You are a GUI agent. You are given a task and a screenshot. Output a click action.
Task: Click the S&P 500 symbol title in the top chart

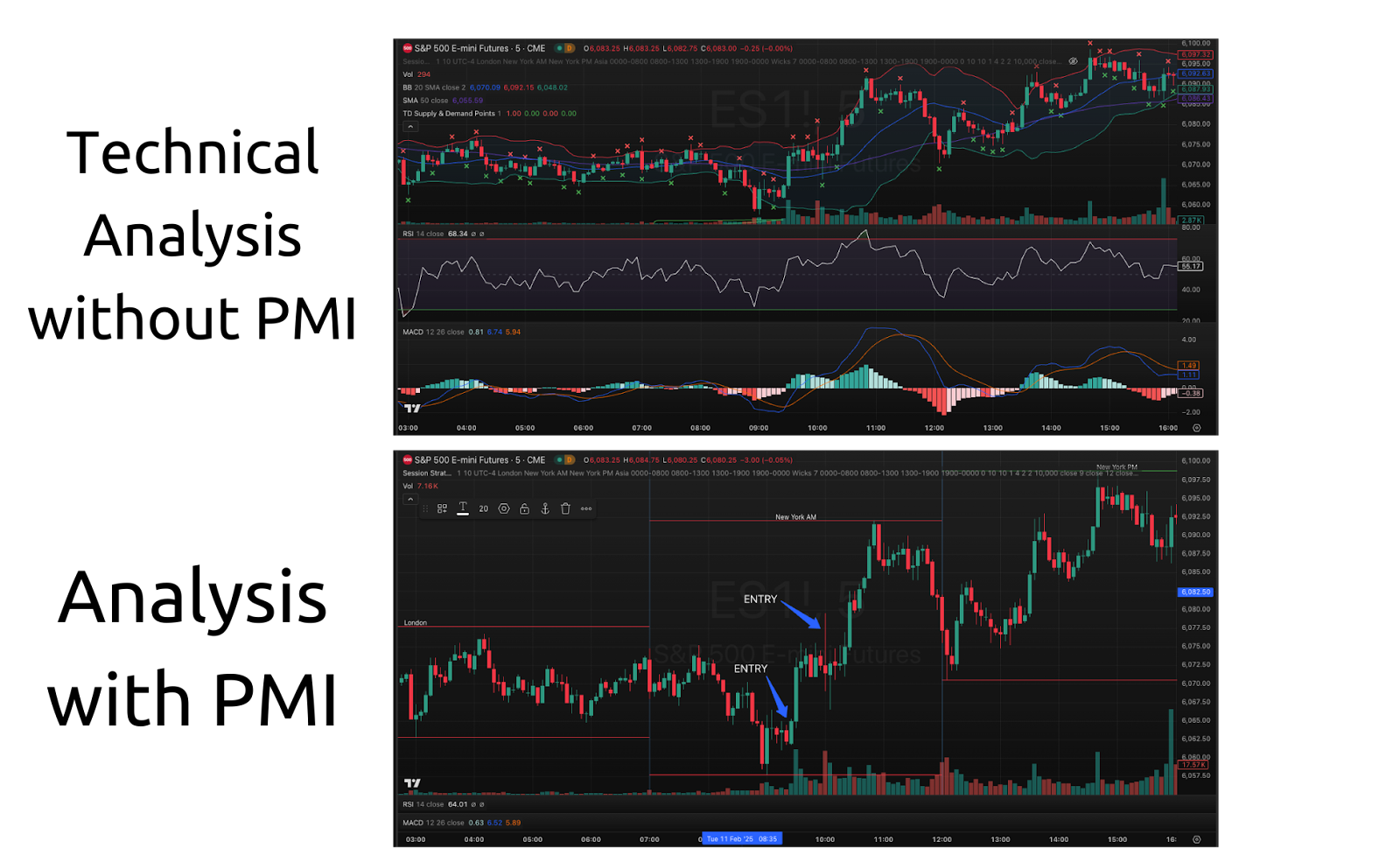point(479,48)
